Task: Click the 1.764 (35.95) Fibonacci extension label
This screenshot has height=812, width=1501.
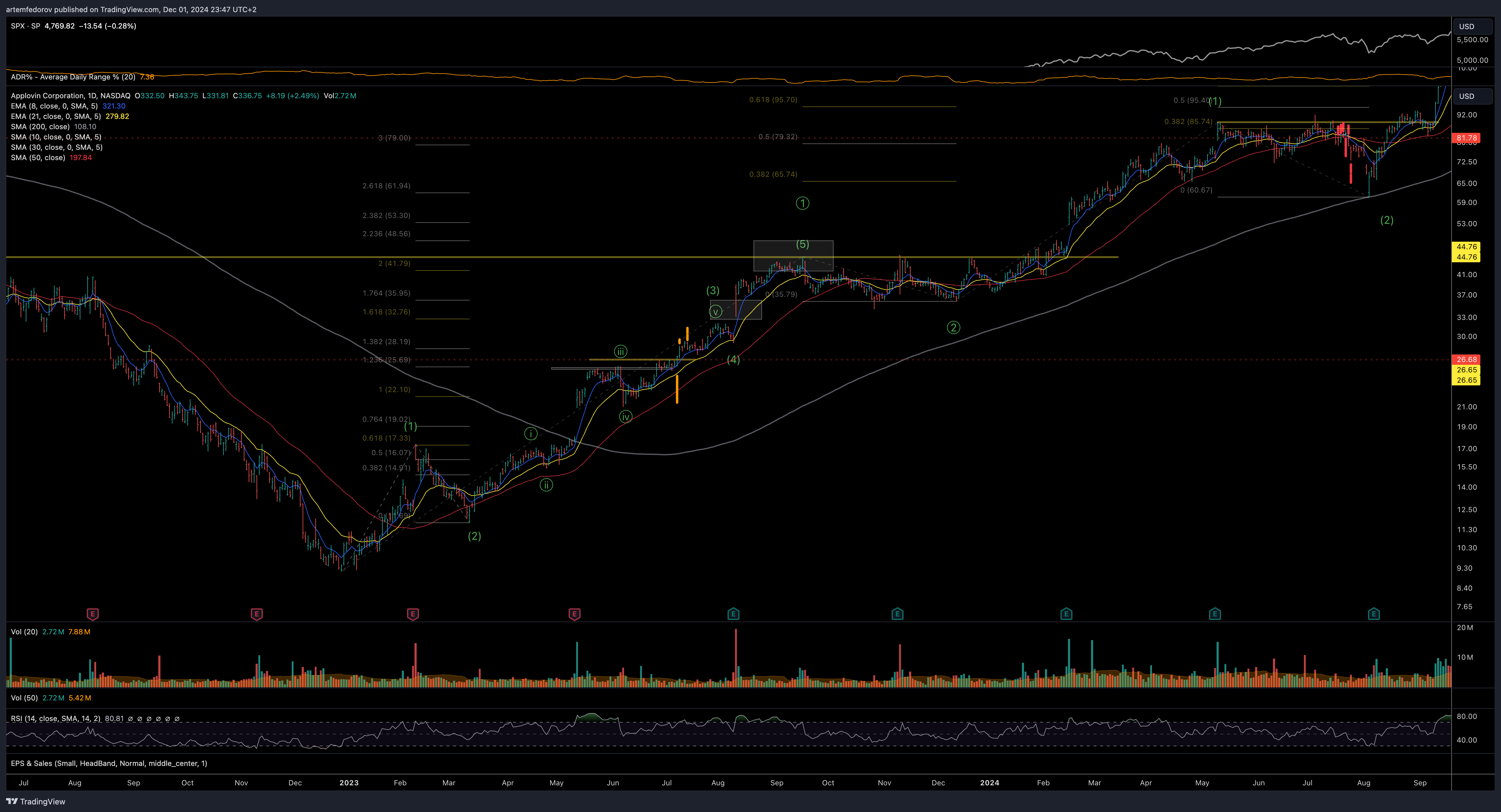Action: tap(386, 293)
